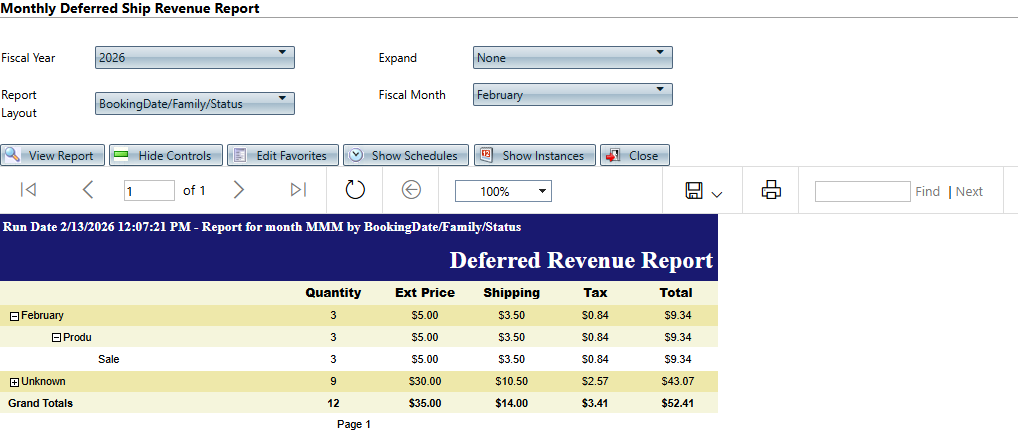Image resolution: width=1018 pixels, height=437 pixels.
Task: Change the 100% zoom level dropdown
Action: click(502, 191)
